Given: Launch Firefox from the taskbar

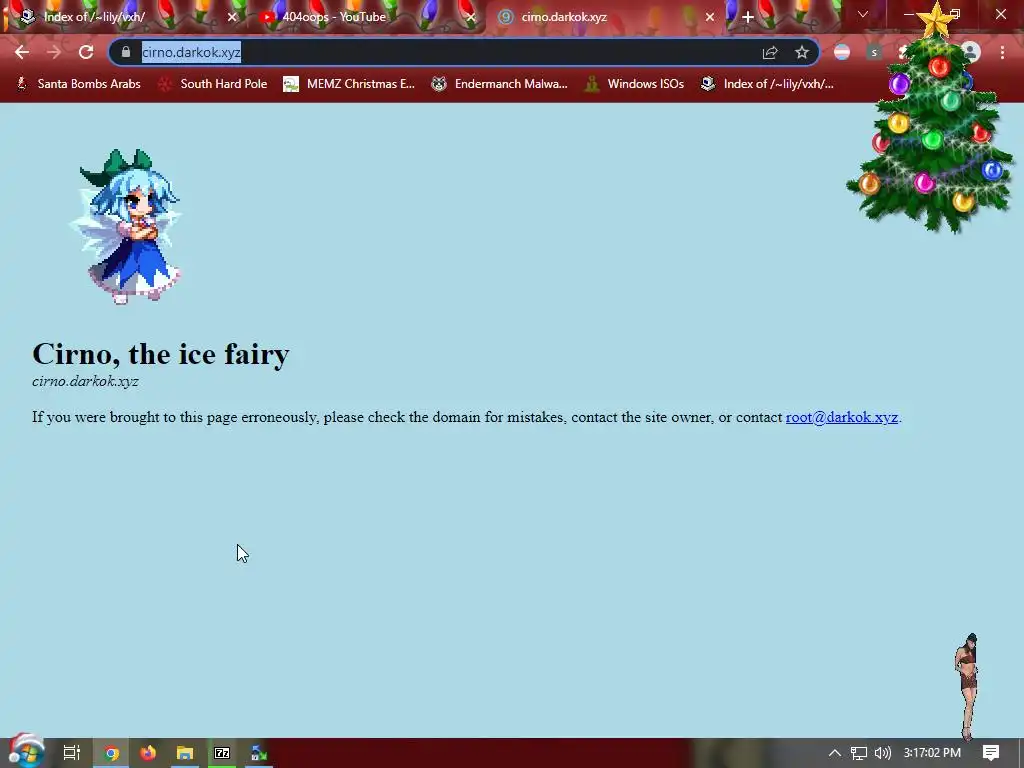Looking at the screenshot, I should [x=148, y=753].
